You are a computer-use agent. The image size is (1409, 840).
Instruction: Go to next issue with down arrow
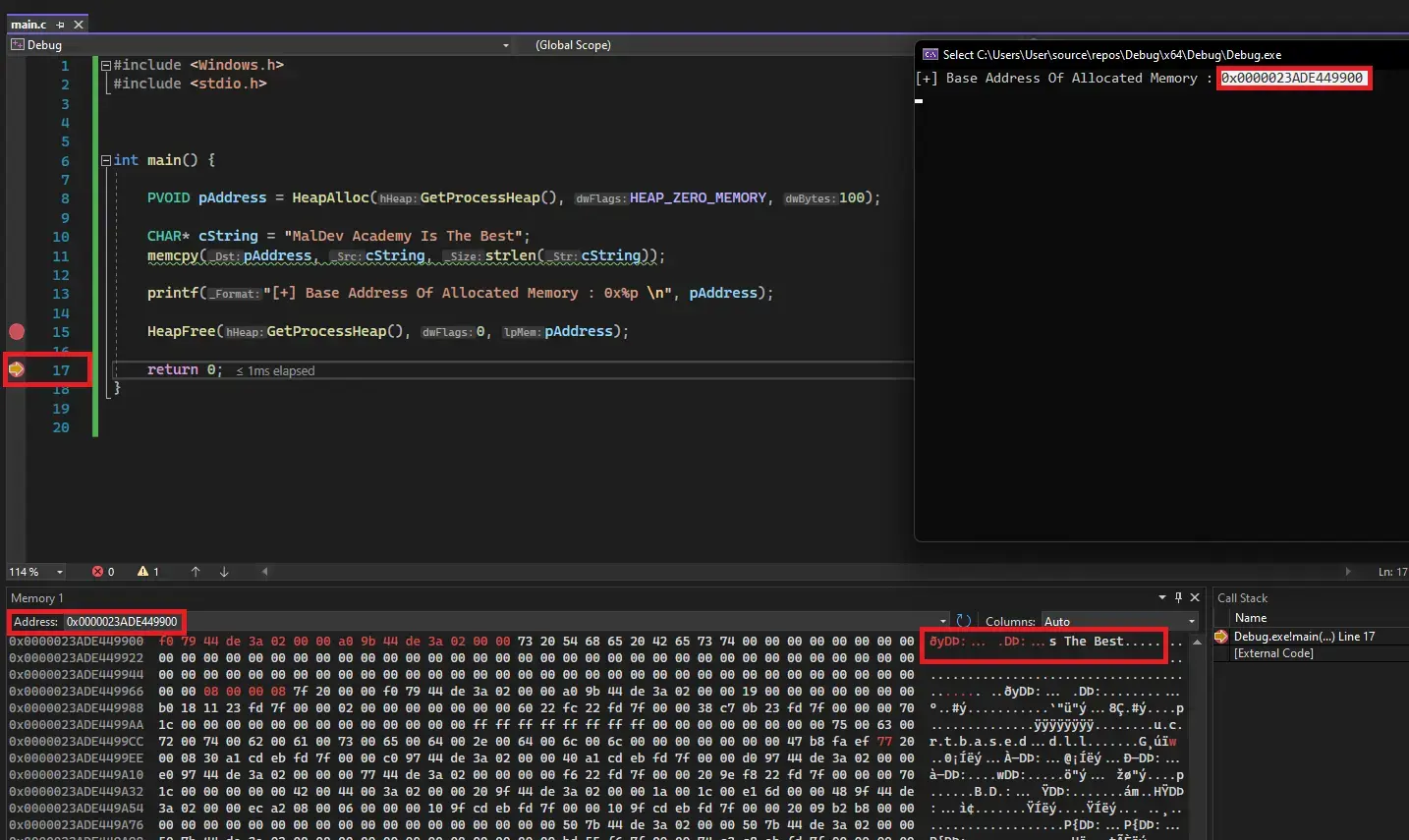(224, 572)
